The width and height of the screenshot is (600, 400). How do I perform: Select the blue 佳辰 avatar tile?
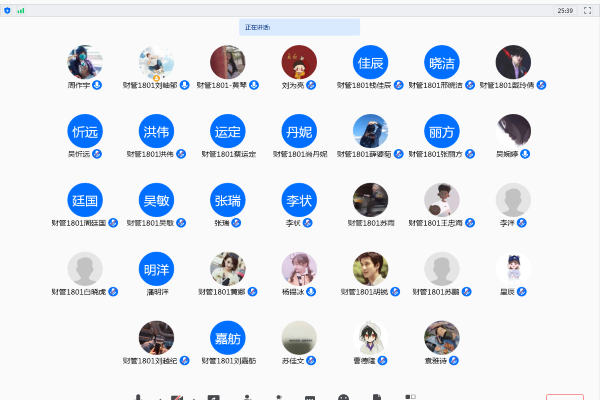click(x=370, y=62)
